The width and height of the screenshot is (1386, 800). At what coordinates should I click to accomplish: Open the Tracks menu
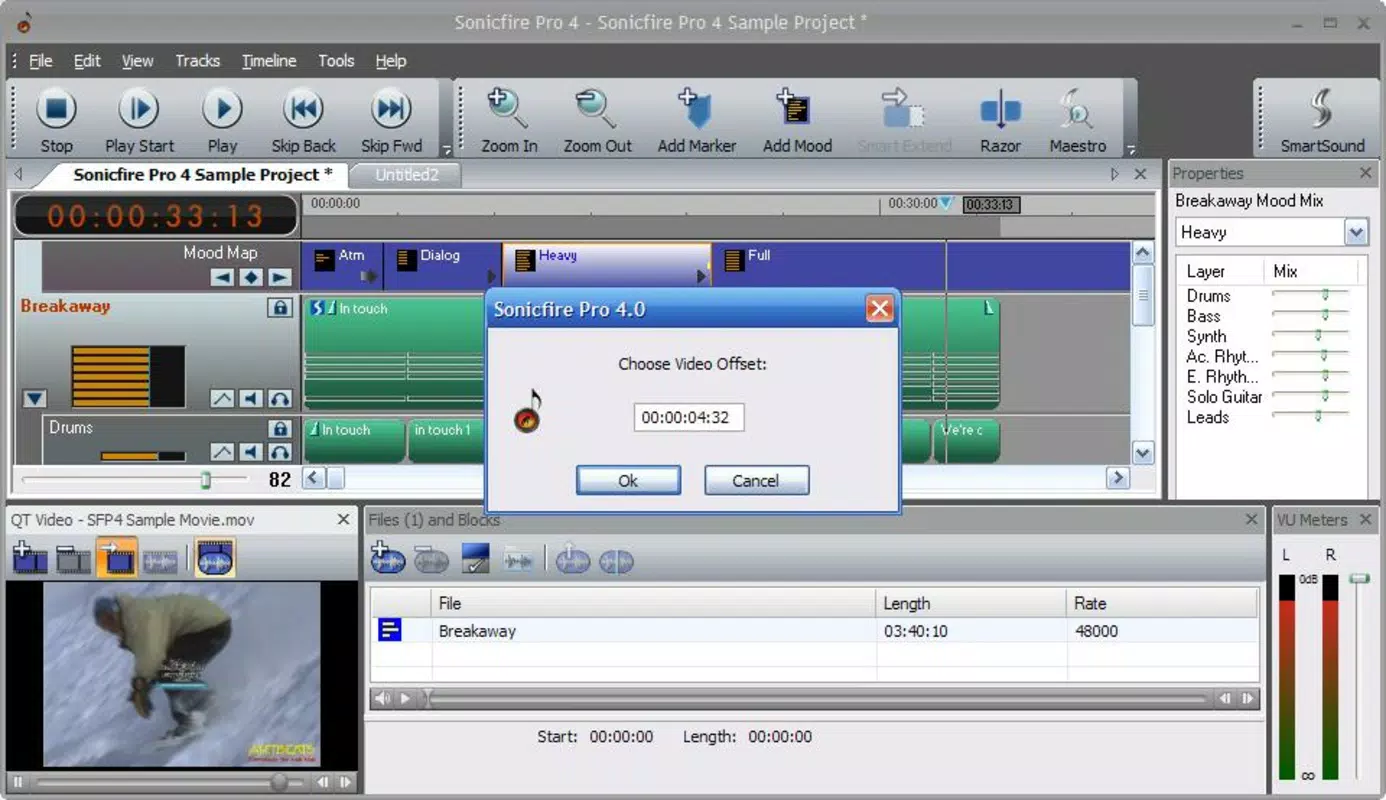click(197, 61)
